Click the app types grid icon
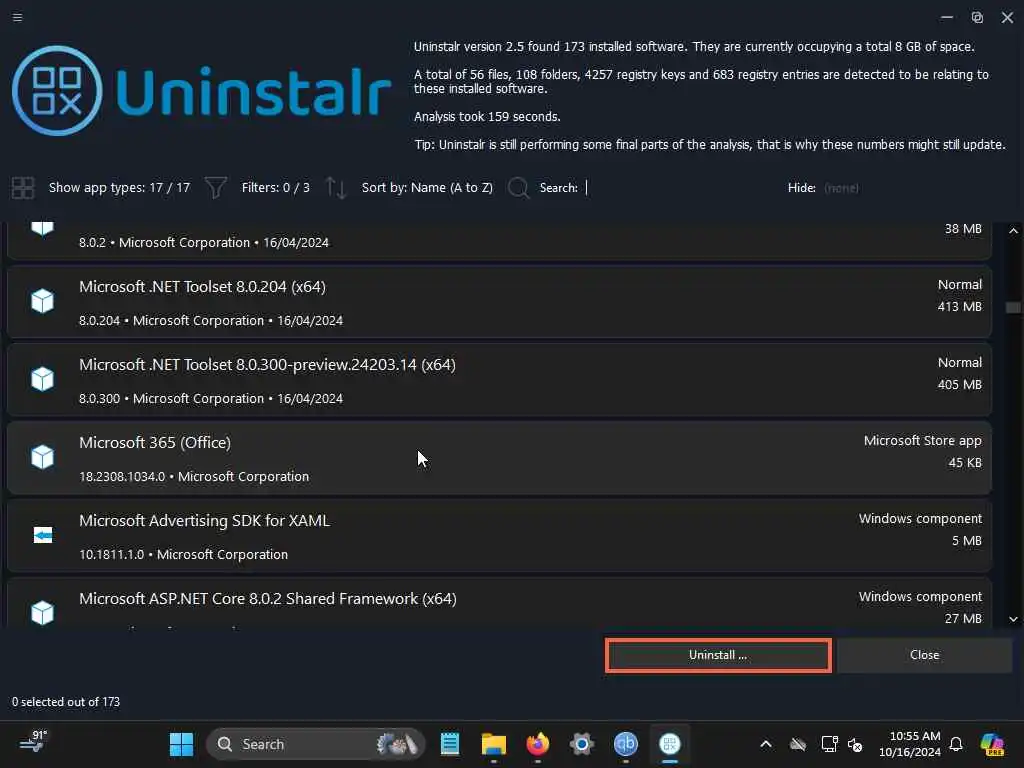The image size is (1024, 768). [23, 188]
